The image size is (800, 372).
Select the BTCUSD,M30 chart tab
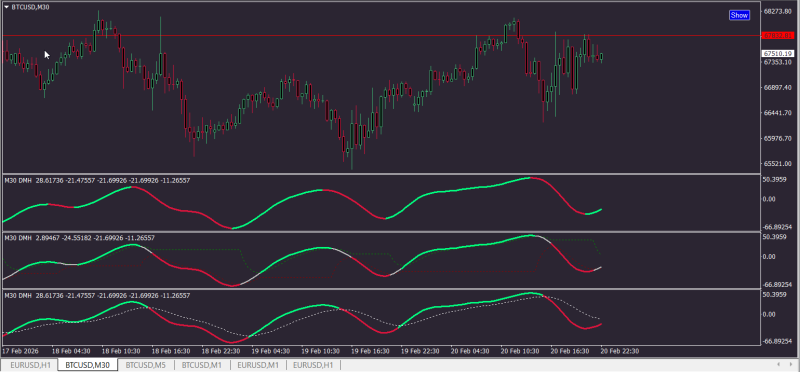coord(88,365)
